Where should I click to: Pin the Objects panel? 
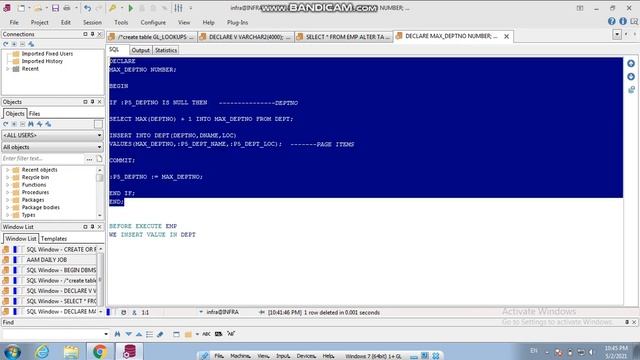tap(92, 102)
